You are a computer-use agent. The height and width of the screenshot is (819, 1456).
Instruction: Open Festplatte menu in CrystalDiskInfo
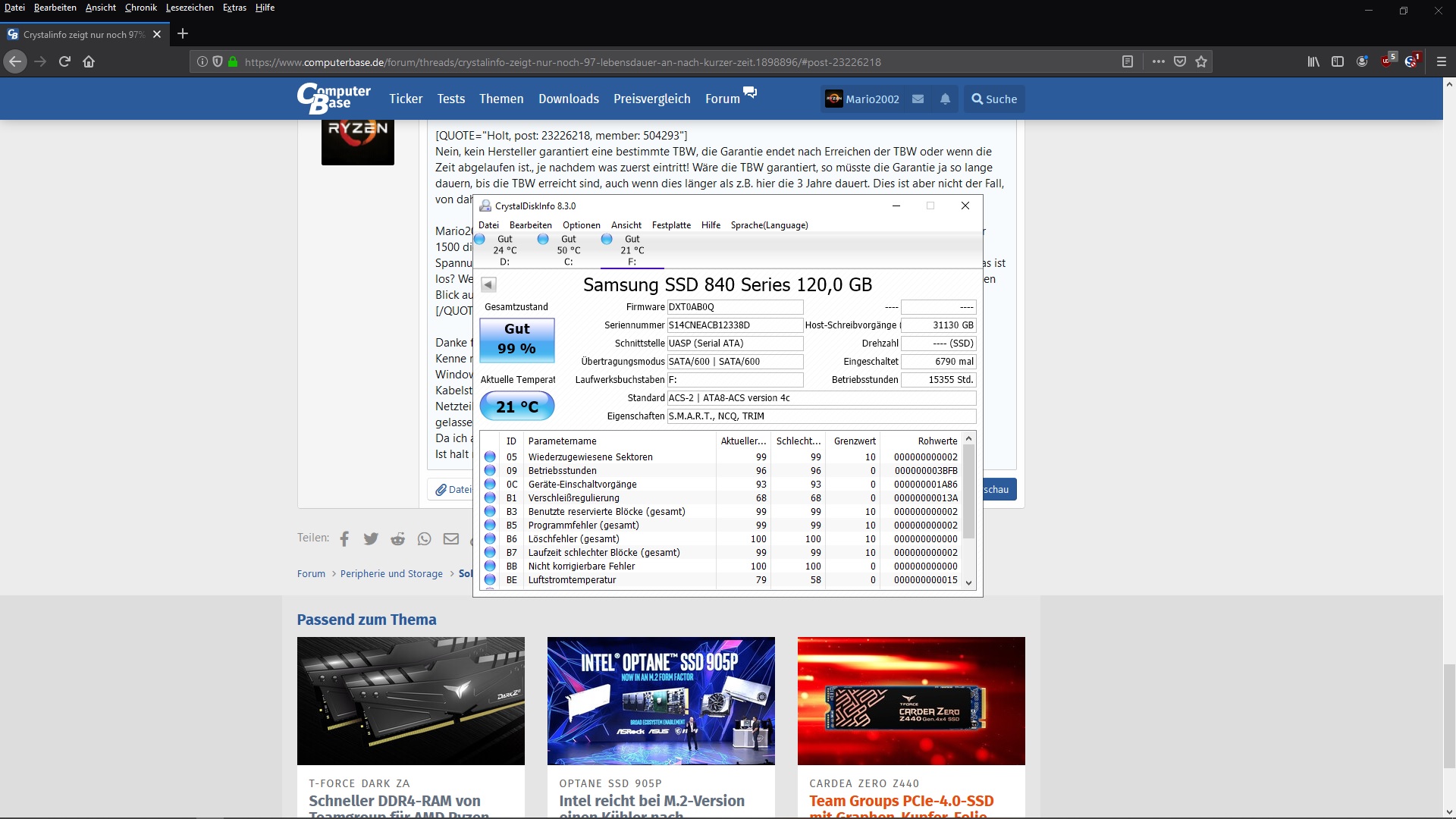click(671, 225)
